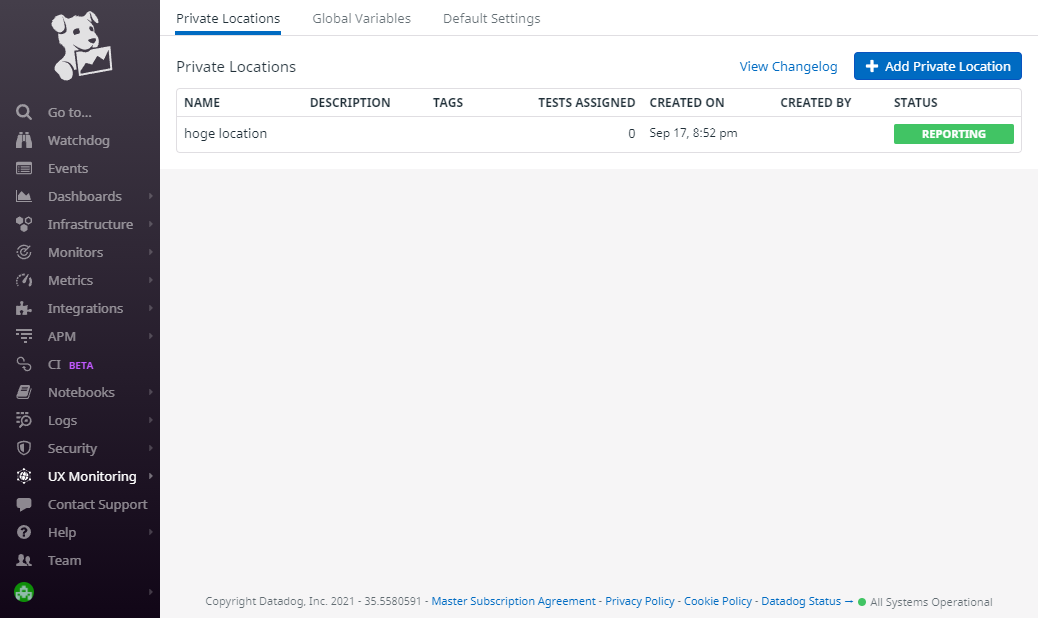
Task: Expand the Logs submenu arrow
Action: coord(151,420)
